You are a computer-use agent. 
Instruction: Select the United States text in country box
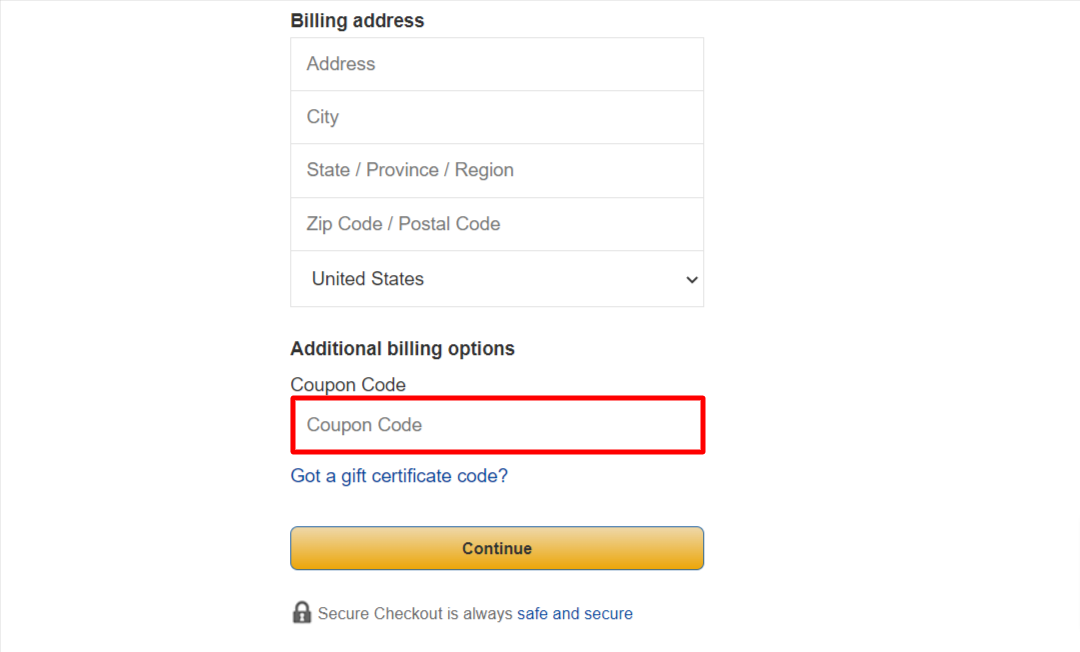368,279
